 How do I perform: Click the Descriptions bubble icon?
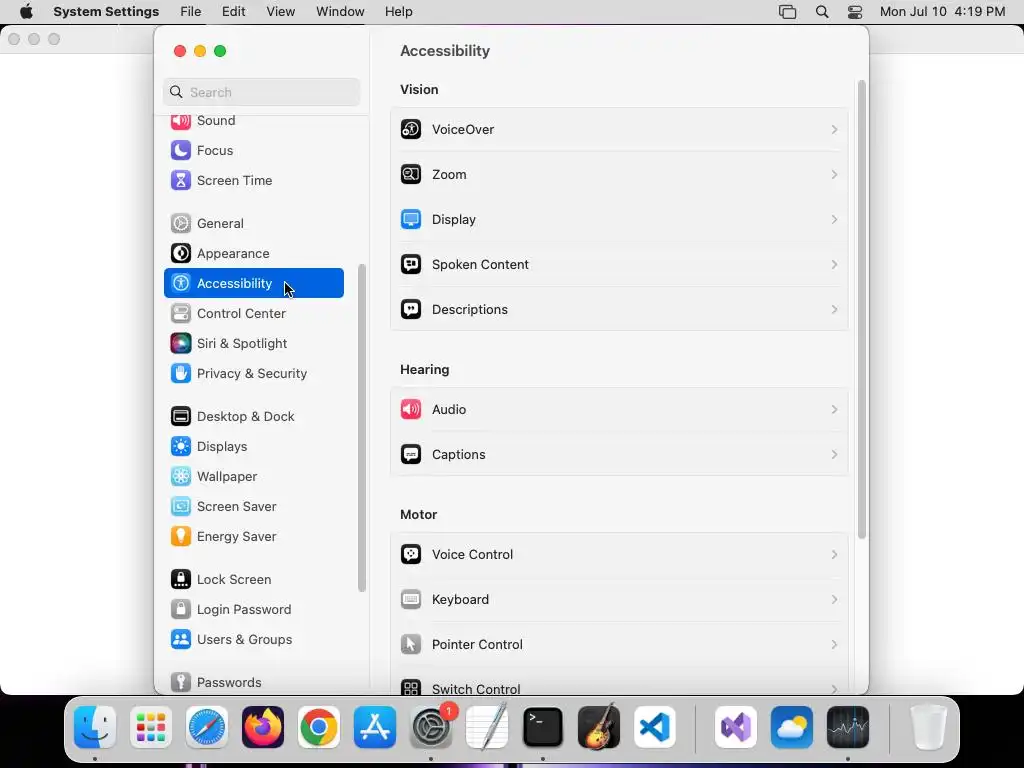pos(411,310)
